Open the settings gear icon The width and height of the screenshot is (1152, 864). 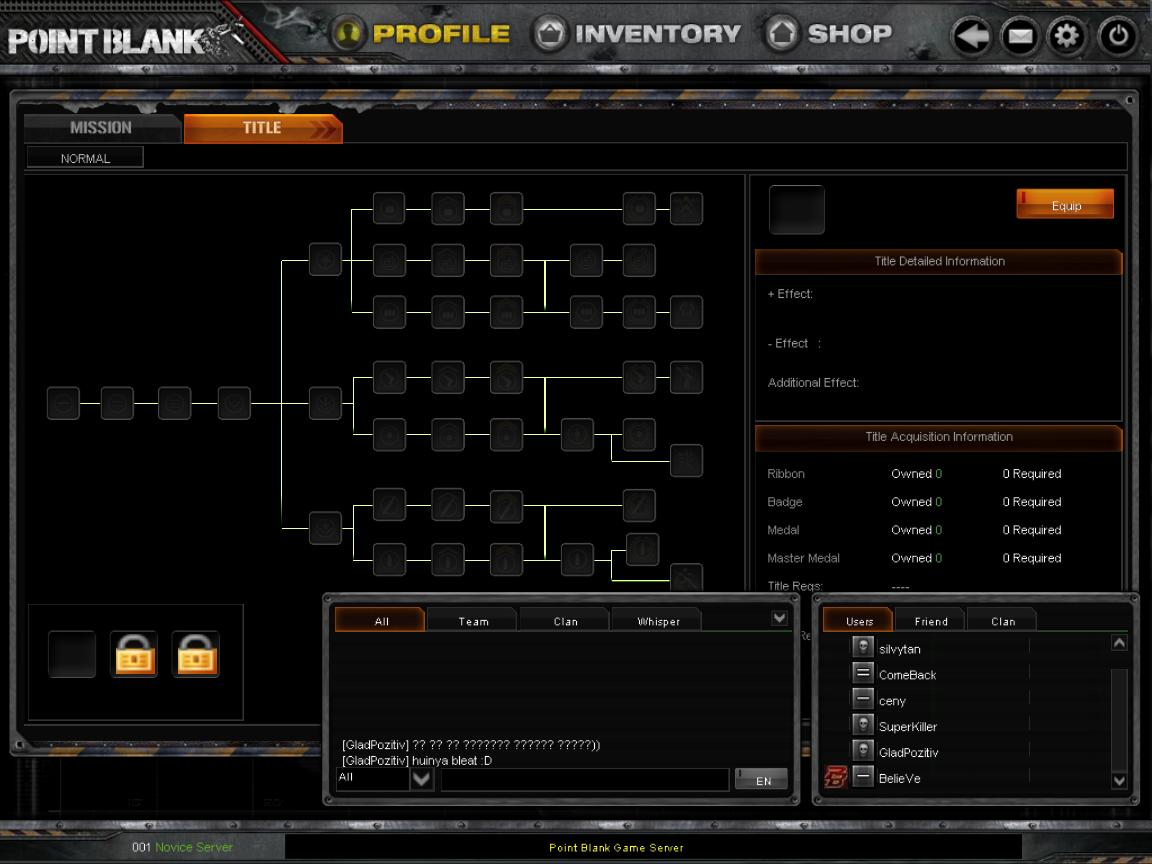point(1067,37)
